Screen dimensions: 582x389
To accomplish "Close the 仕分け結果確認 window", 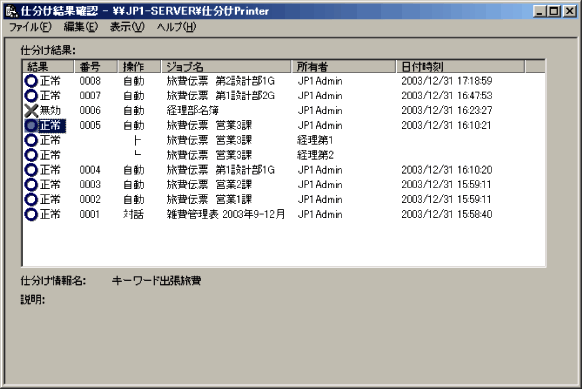I will point(569,11).
